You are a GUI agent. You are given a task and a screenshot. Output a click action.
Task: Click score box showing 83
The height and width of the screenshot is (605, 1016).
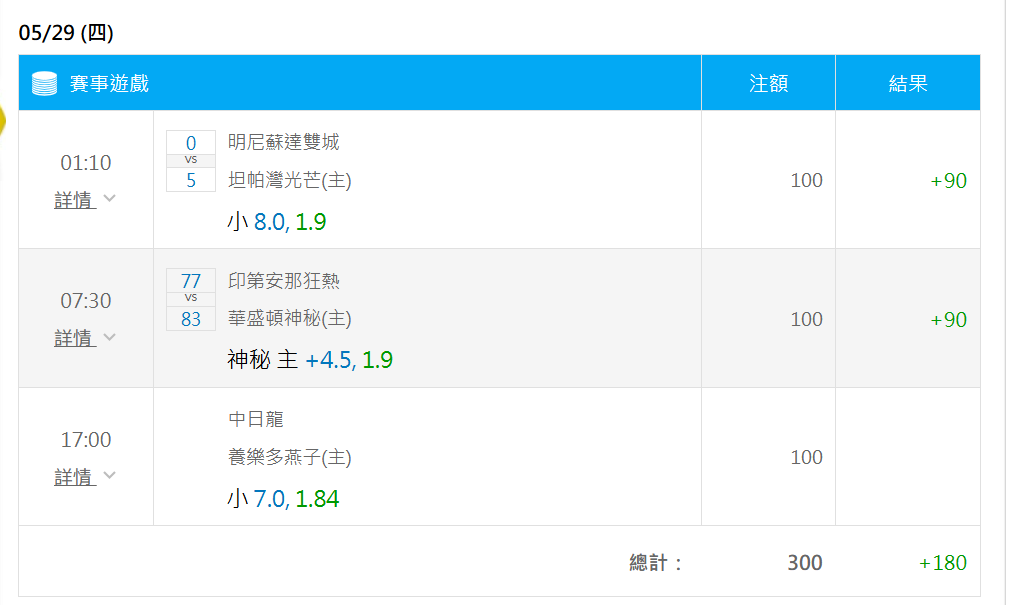[190, 319]
